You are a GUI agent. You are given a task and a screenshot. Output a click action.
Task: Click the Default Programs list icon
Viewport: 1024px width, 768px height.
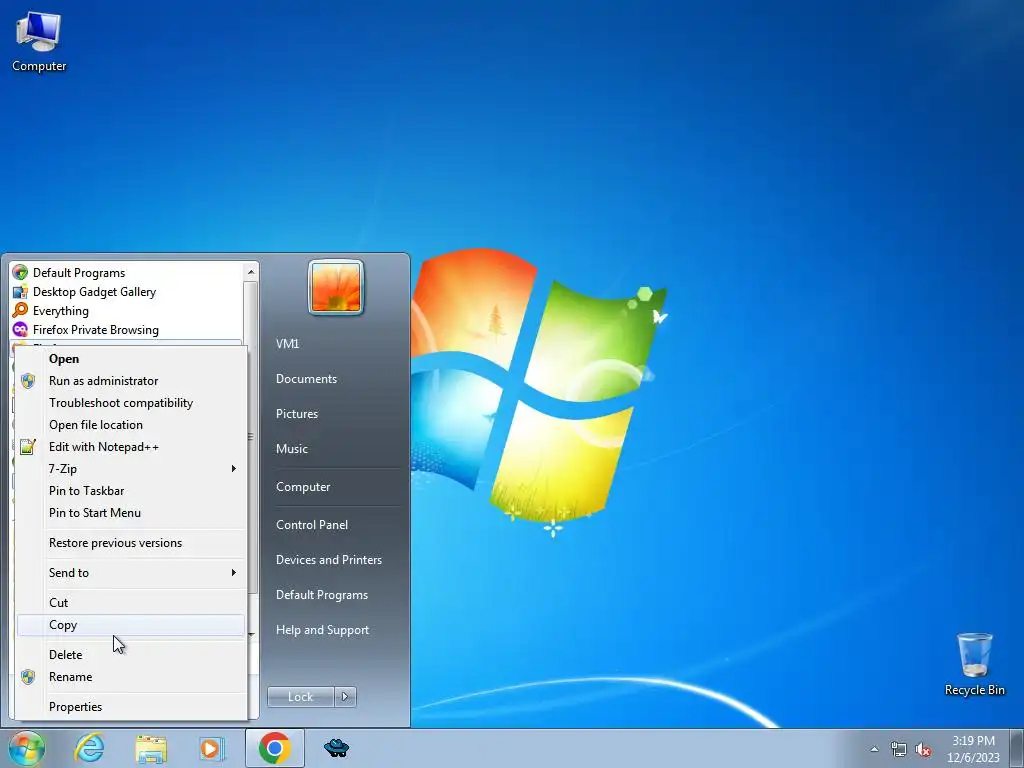[20, 272]
